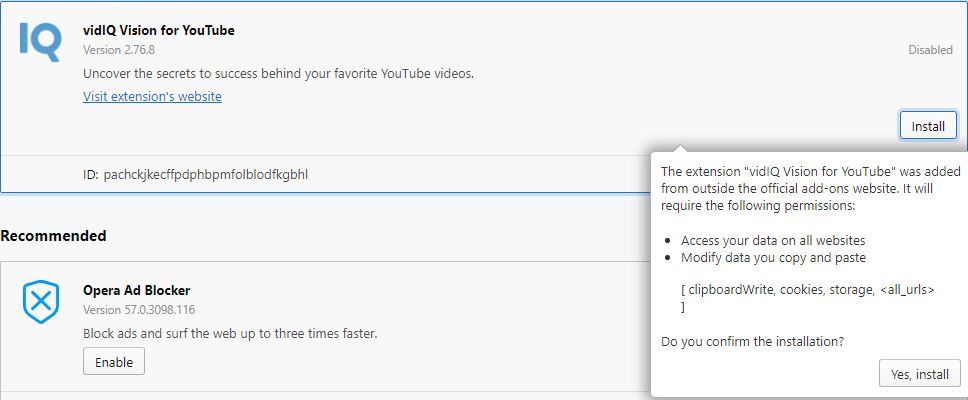
Task: Enable the Opera Ad Blocker extension
Action: 114,360
